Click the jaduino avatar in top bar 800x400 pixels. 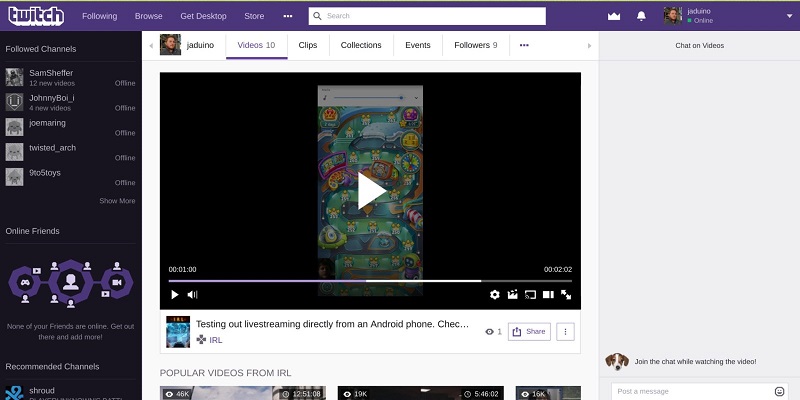pos(672,16)
